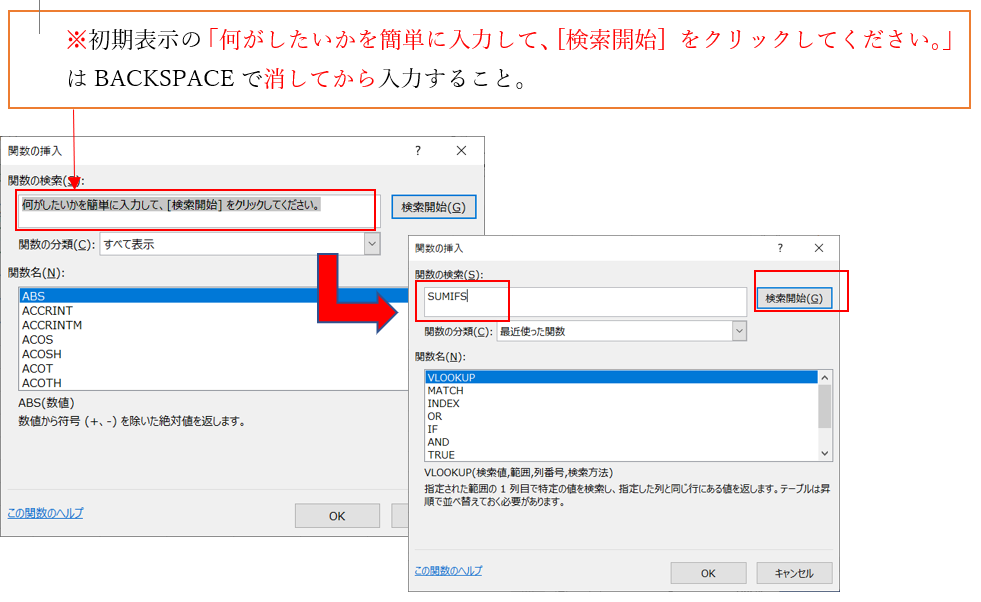Click the down arrow of the function list scrollbar
The image size is (981, 602).
825,453
